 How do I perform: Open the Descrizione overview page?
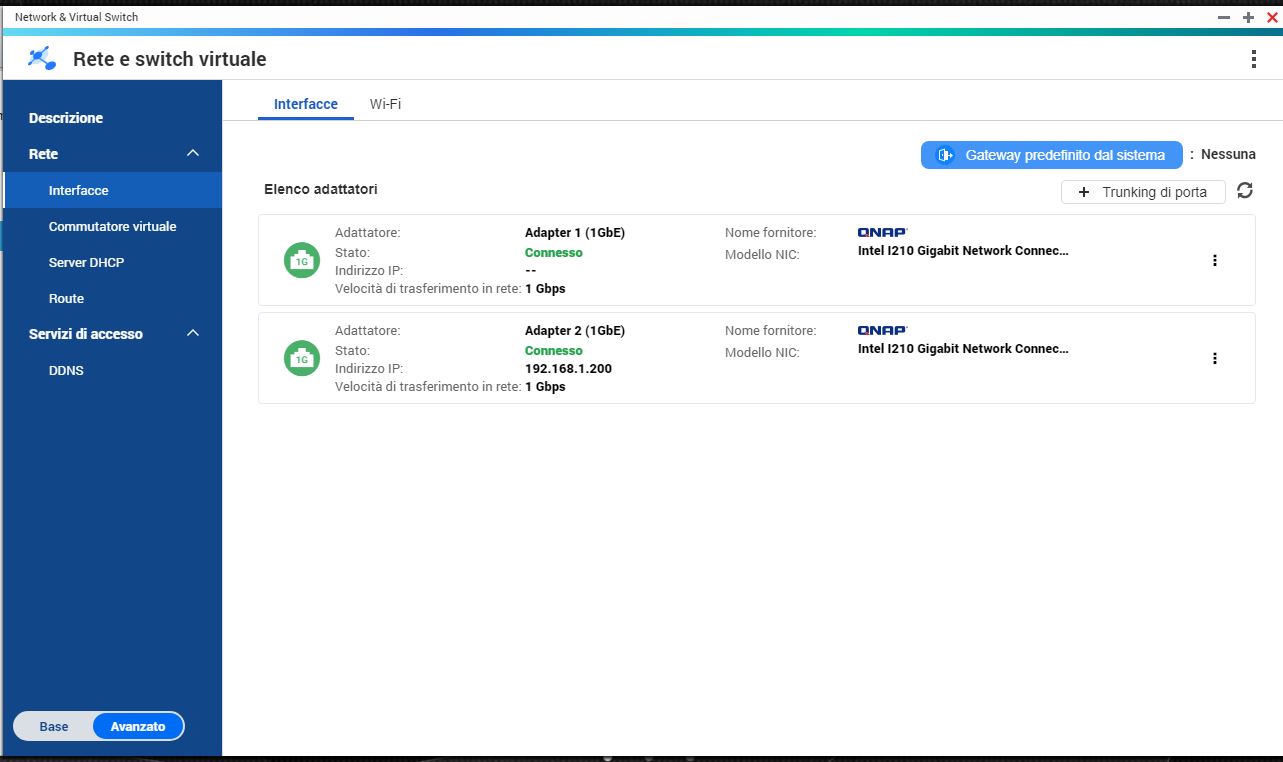click(x=66, y=118)
